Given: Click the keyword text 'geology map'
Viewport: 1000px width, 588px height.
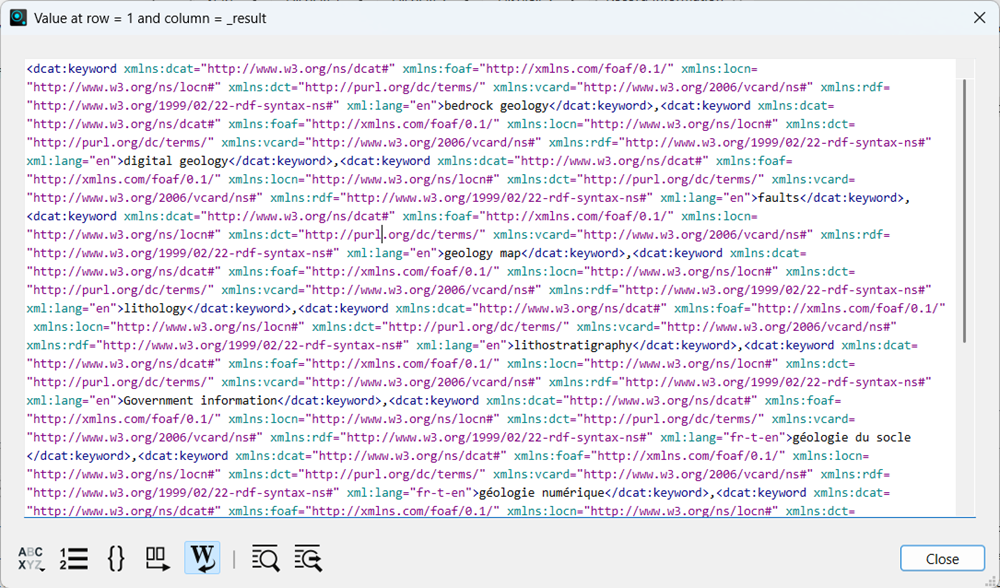Looking at the screenshot, I should point(483,254).
